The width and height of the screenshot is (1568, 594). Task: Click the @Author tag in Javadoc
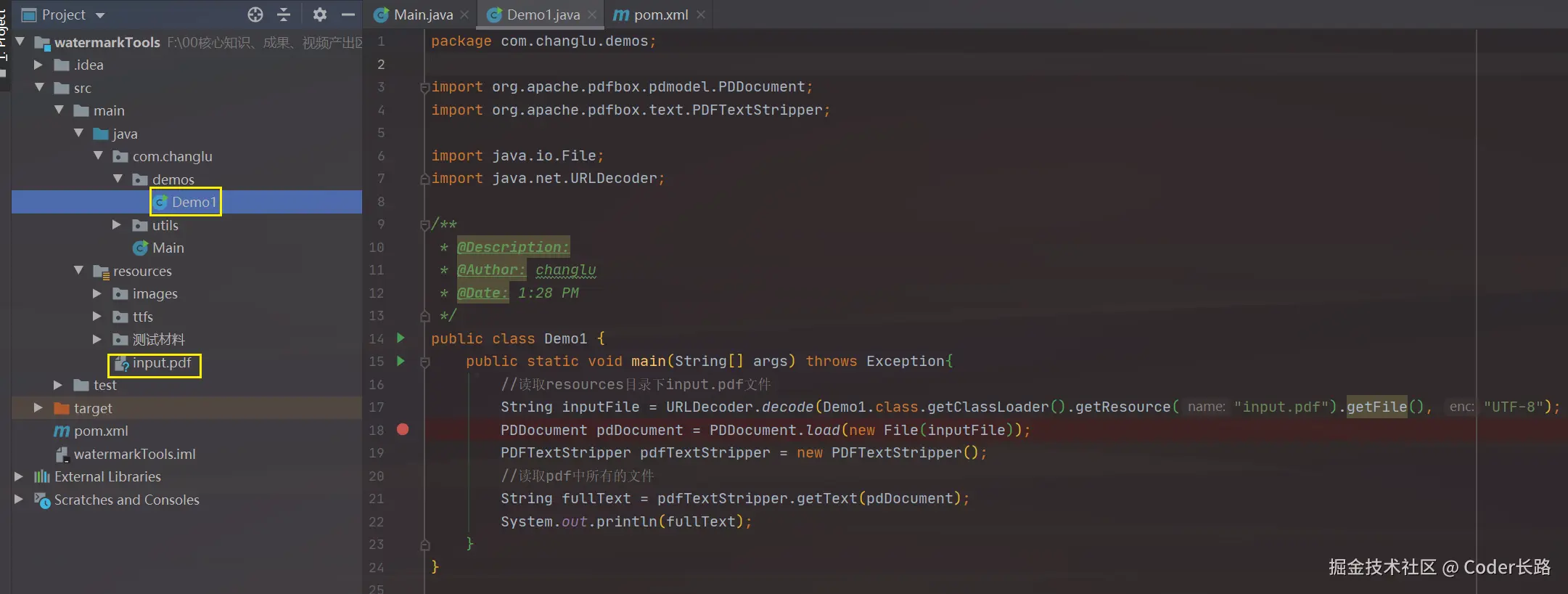pyautogui.click(x=491, y=270)
